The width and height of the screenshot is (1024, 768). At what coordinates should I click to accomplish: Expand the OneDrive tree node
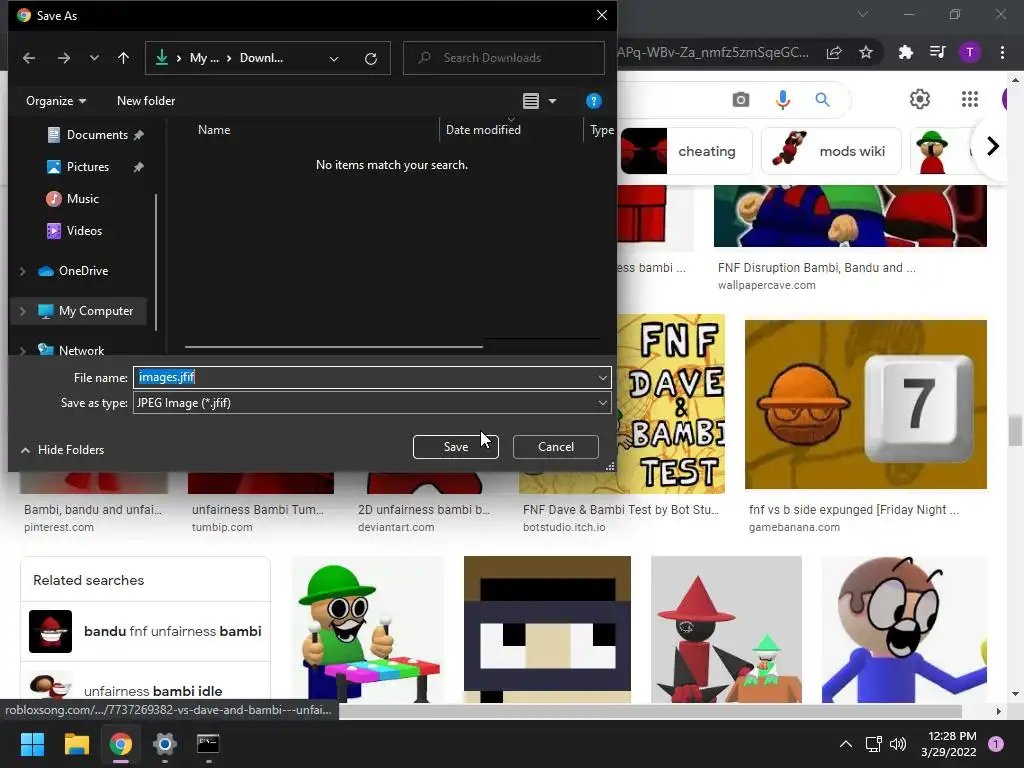tap(23, 270)
